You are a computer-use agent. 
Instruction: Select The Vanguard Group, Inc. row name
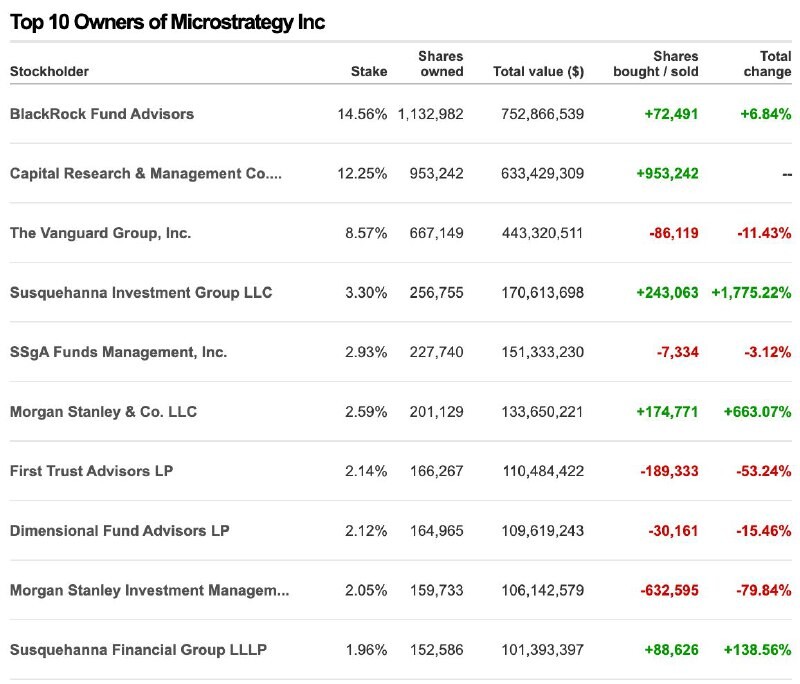point(101,233)
